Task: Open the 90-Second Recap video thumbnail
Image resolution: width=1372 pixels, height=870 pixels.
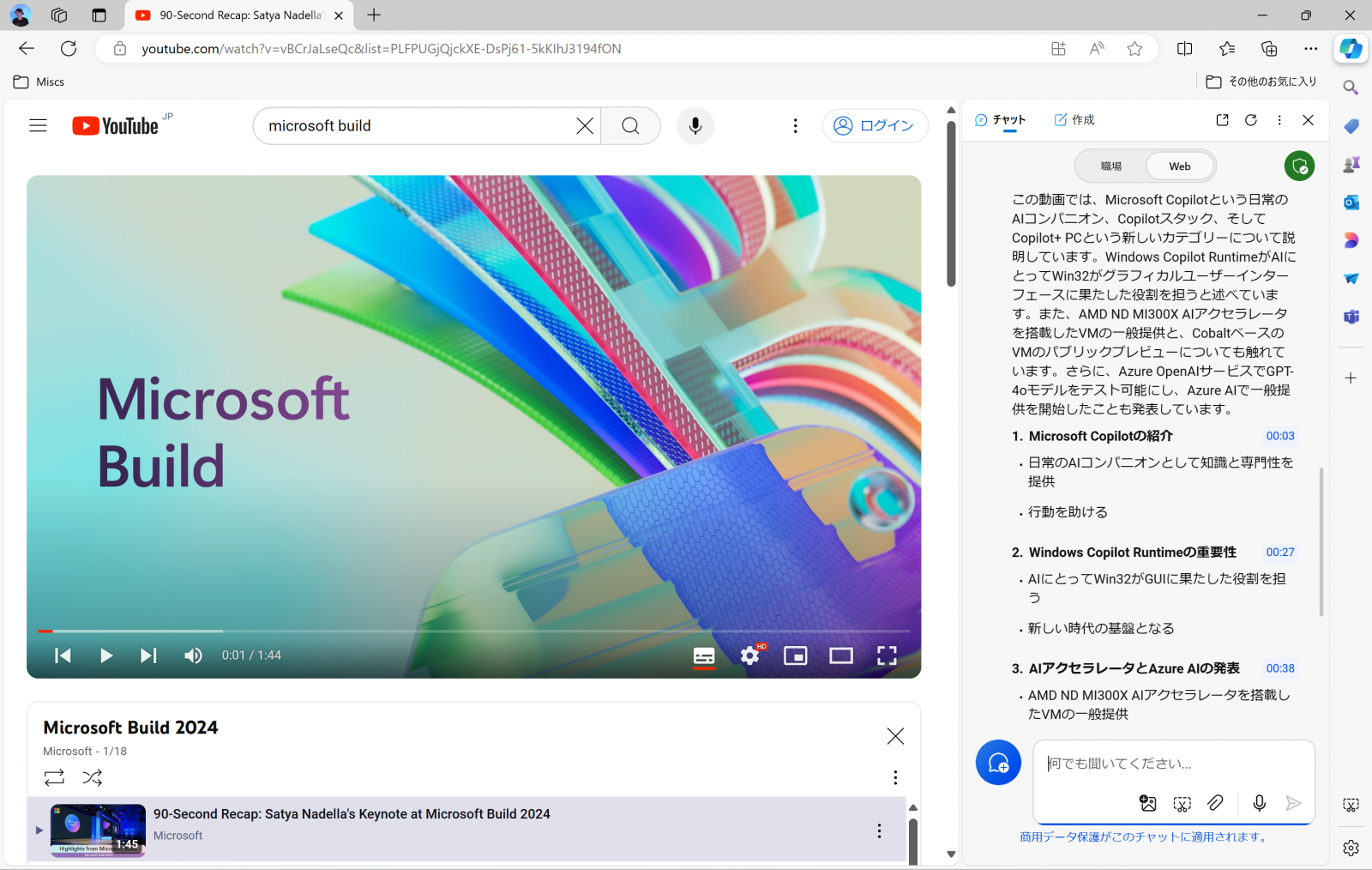Action: coord(98,831)
